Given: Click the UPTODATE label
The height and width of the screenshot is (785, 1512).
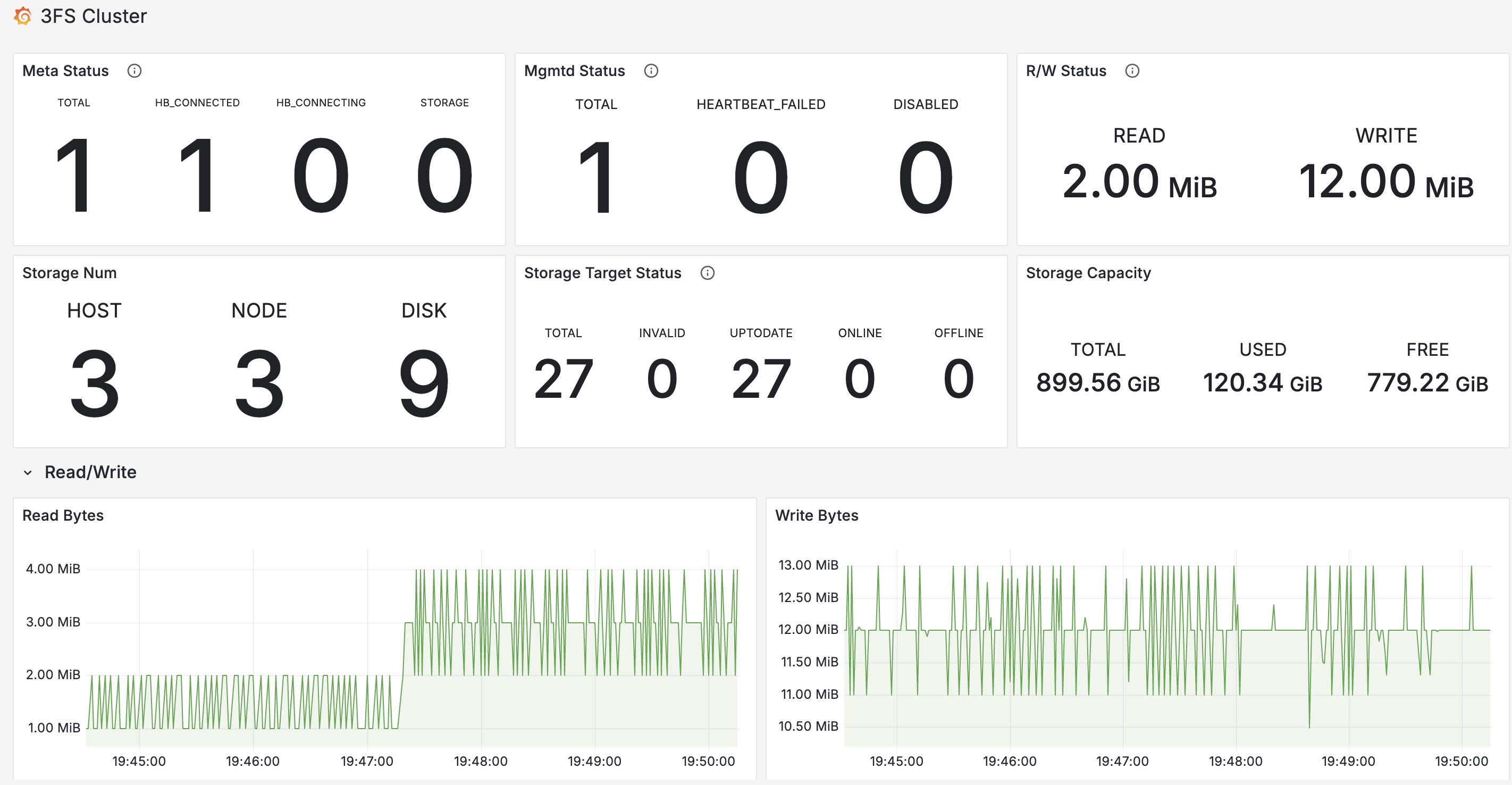Looking at the screenshot, I should coord(761,333).
